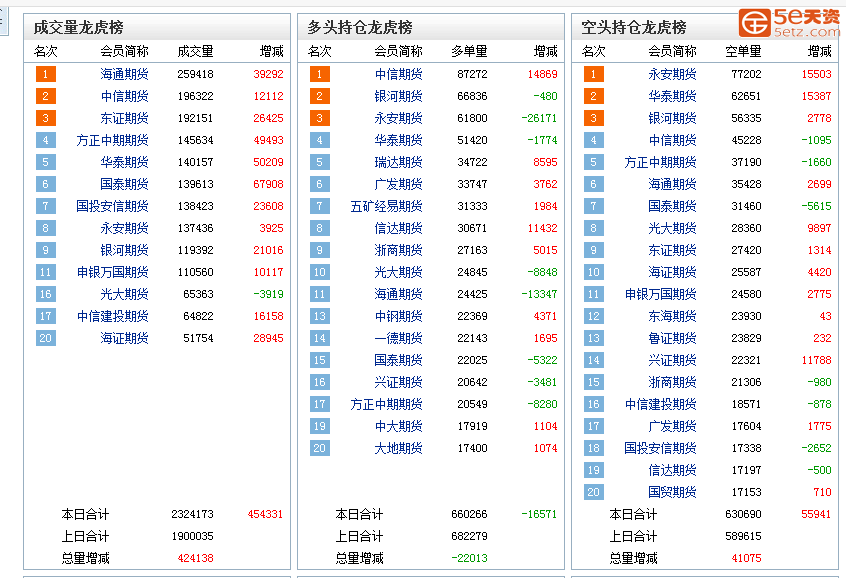Screen dimensions: 846x578
Task: Click 国贸期货 member link
Action: coord(672,492)
